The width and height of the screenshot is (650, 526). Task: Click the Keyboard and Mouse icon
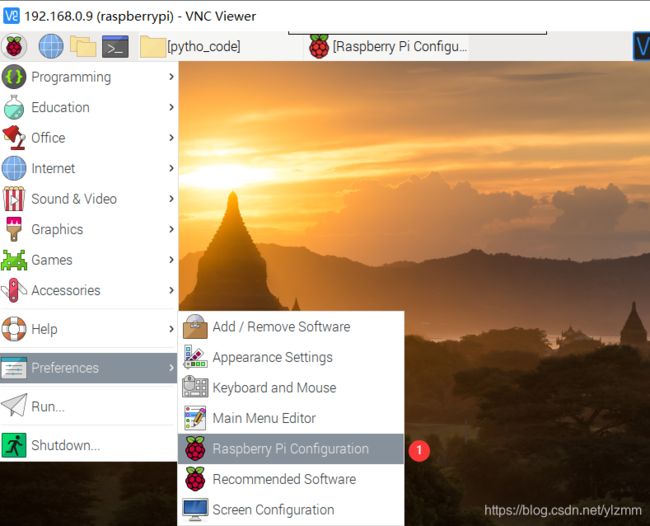tap(195, 387)
